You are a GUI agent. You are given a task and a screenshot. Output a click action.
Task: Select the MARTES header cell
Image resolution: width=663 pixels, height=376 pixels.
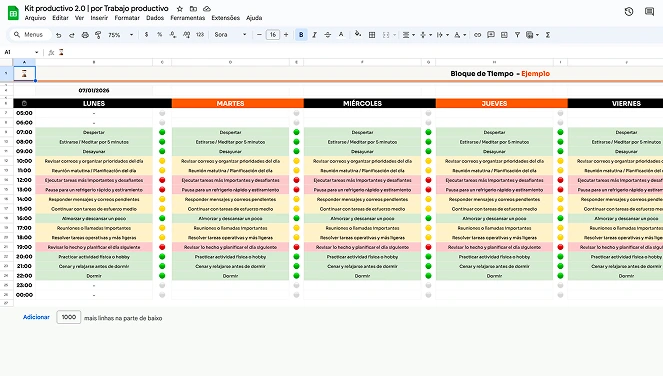[x=230, y=103]
